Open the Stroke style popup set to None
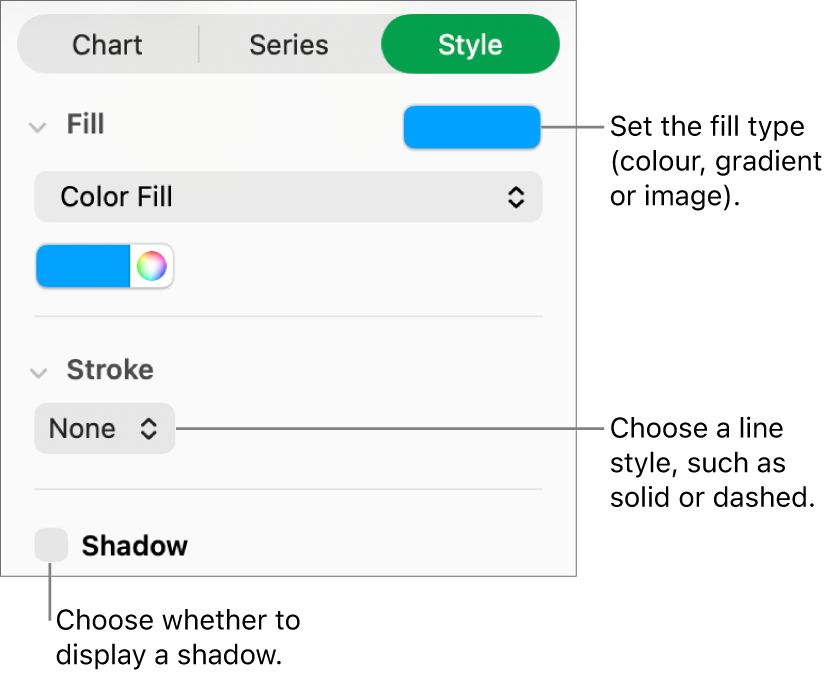Viewport: 830px width, 673px height. (x=104, y=428)
